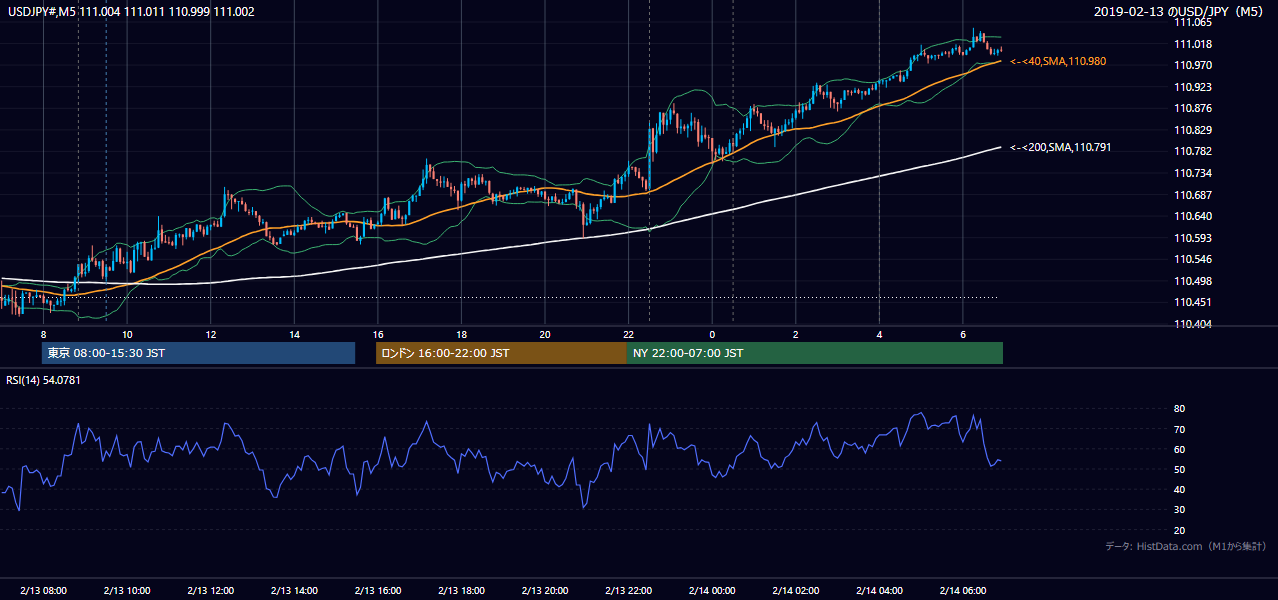This screenshot has height=600, width=1278.
Task: Click the bottom date label 2/13 08:00
Action: click(43, 590)
